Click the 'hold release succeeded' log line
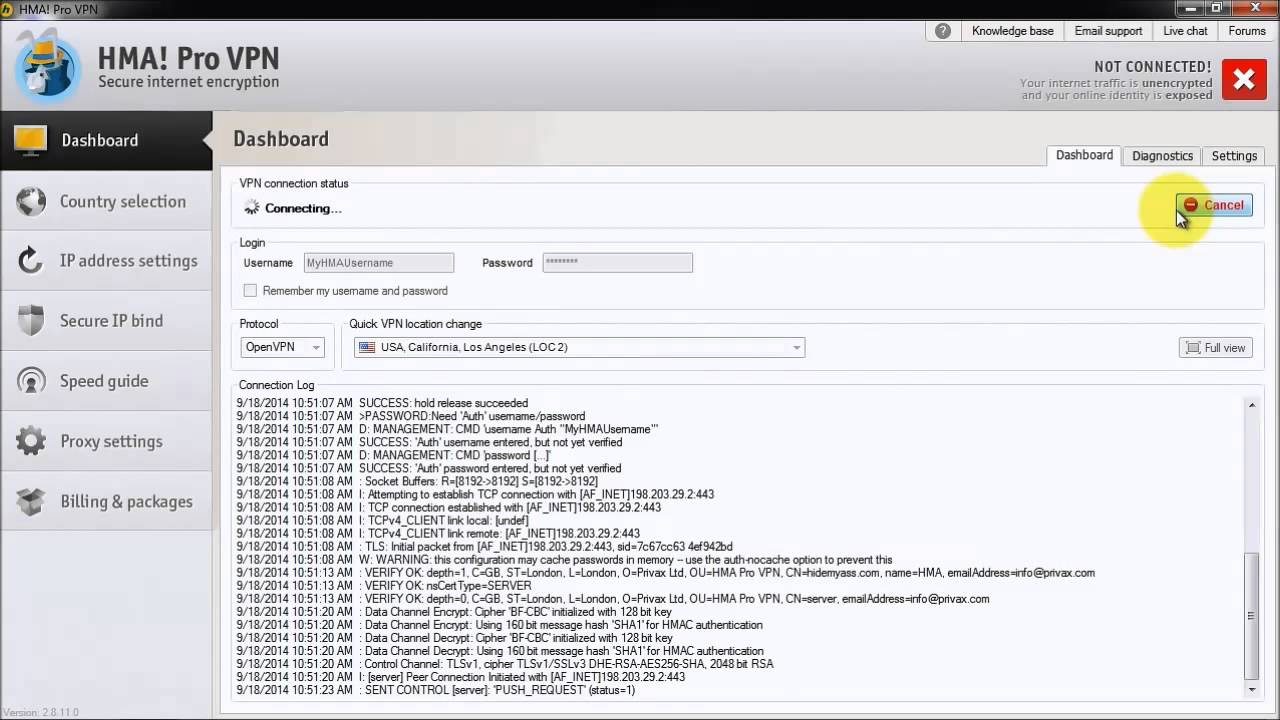The width and height of the screenshot is (1280, 720). click(x=382, y=403)
